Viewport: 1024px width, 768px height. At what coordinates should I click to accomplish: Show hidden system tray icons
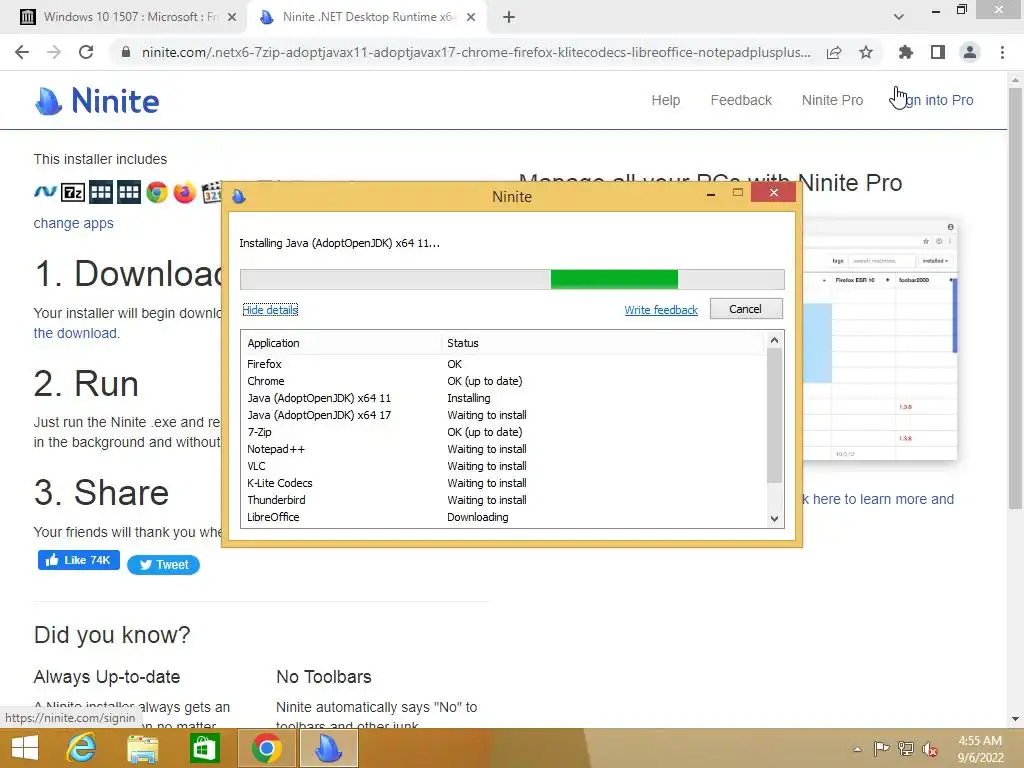coord(857,749)
